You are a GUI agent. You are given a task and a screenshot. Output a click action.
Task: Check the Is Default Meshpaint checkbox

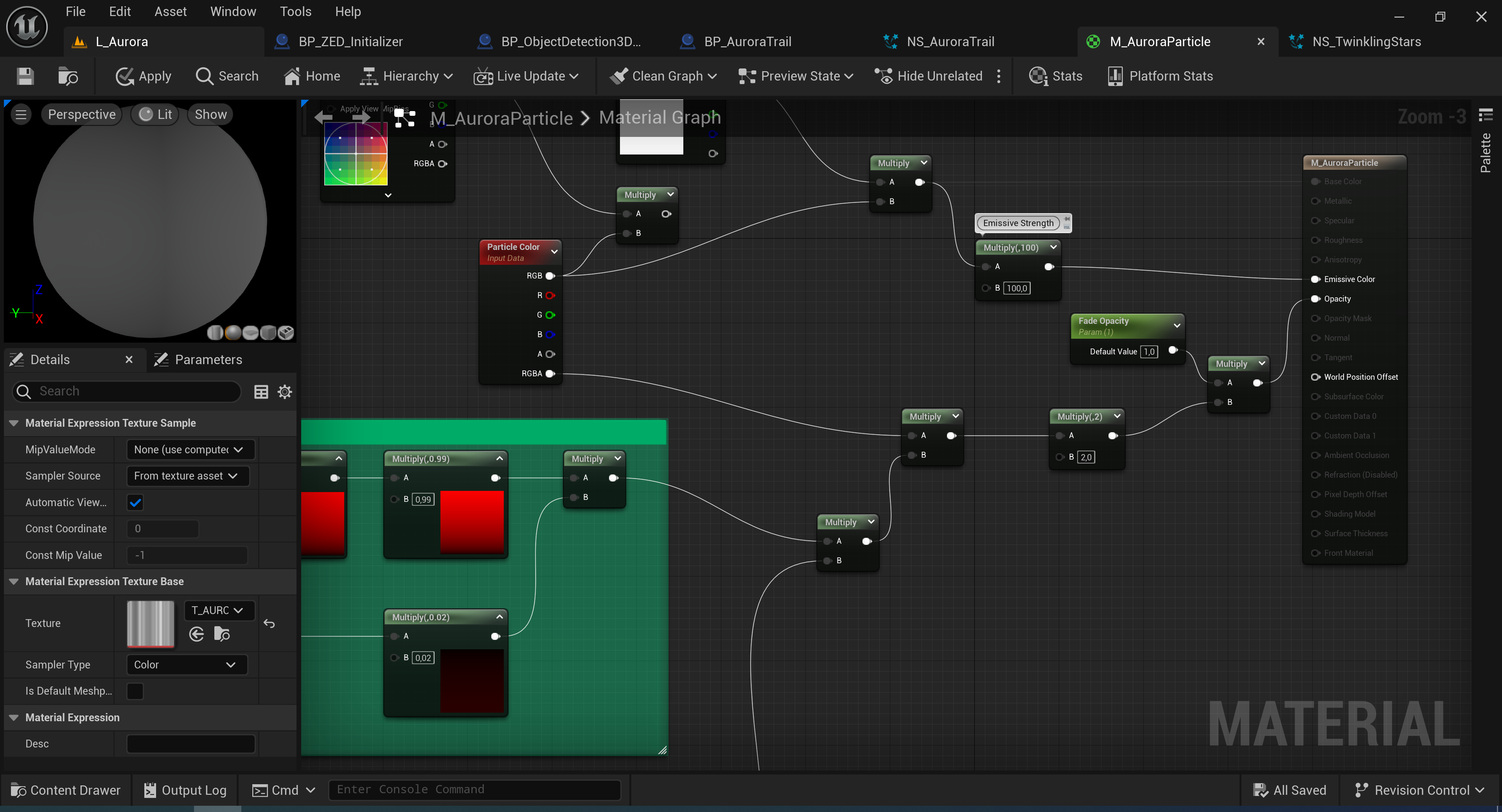point(135,692)
